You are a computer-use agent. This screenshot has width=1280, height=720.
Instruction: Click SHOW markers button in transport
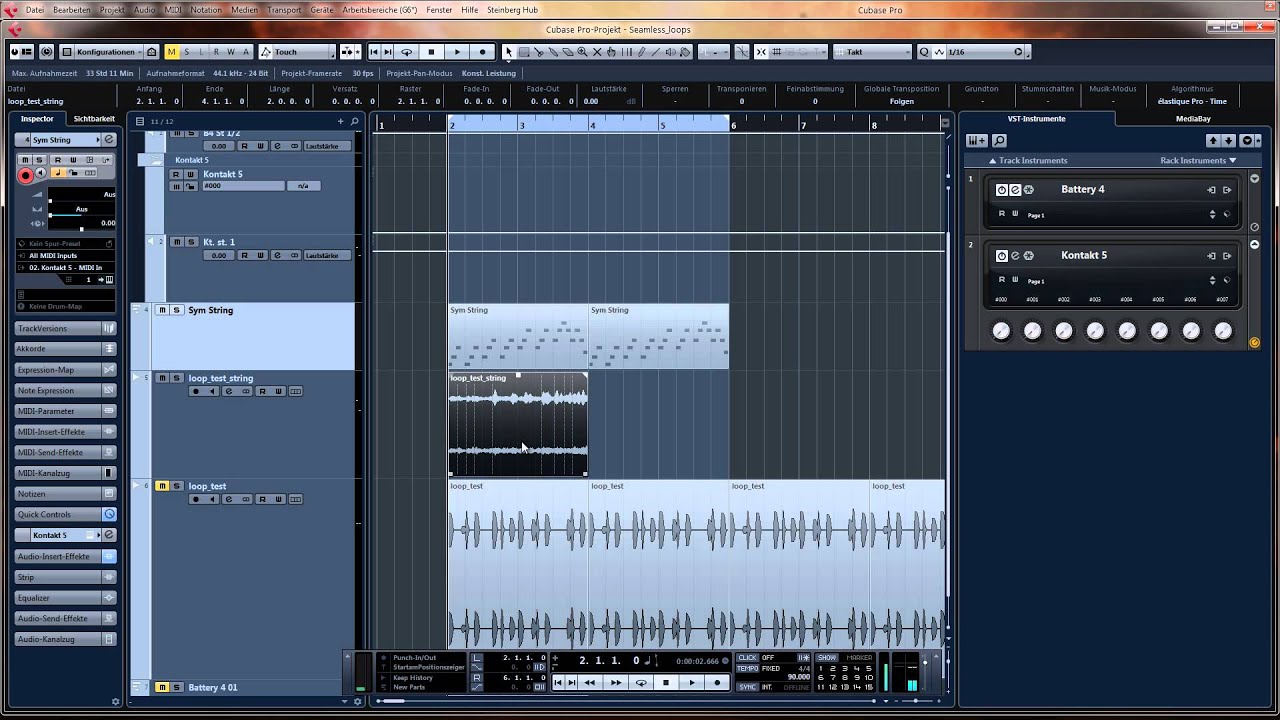click(x=827, y=658)
